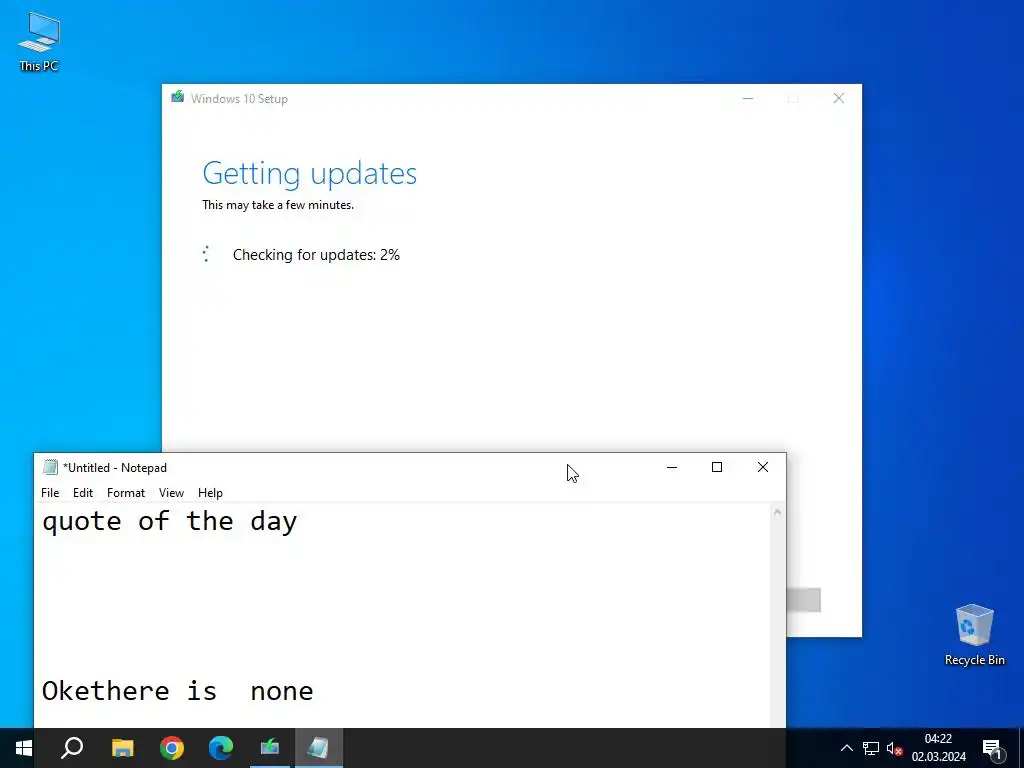
Task: Click the muted volume tray icon
Action: (894, 748)
